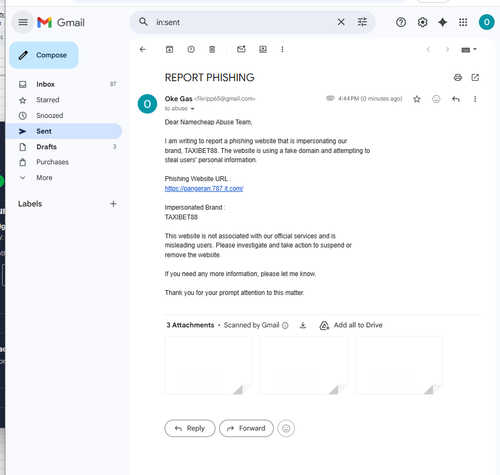
Task: Open the third attachment thumbnail
Action: (x=399, y=365)
